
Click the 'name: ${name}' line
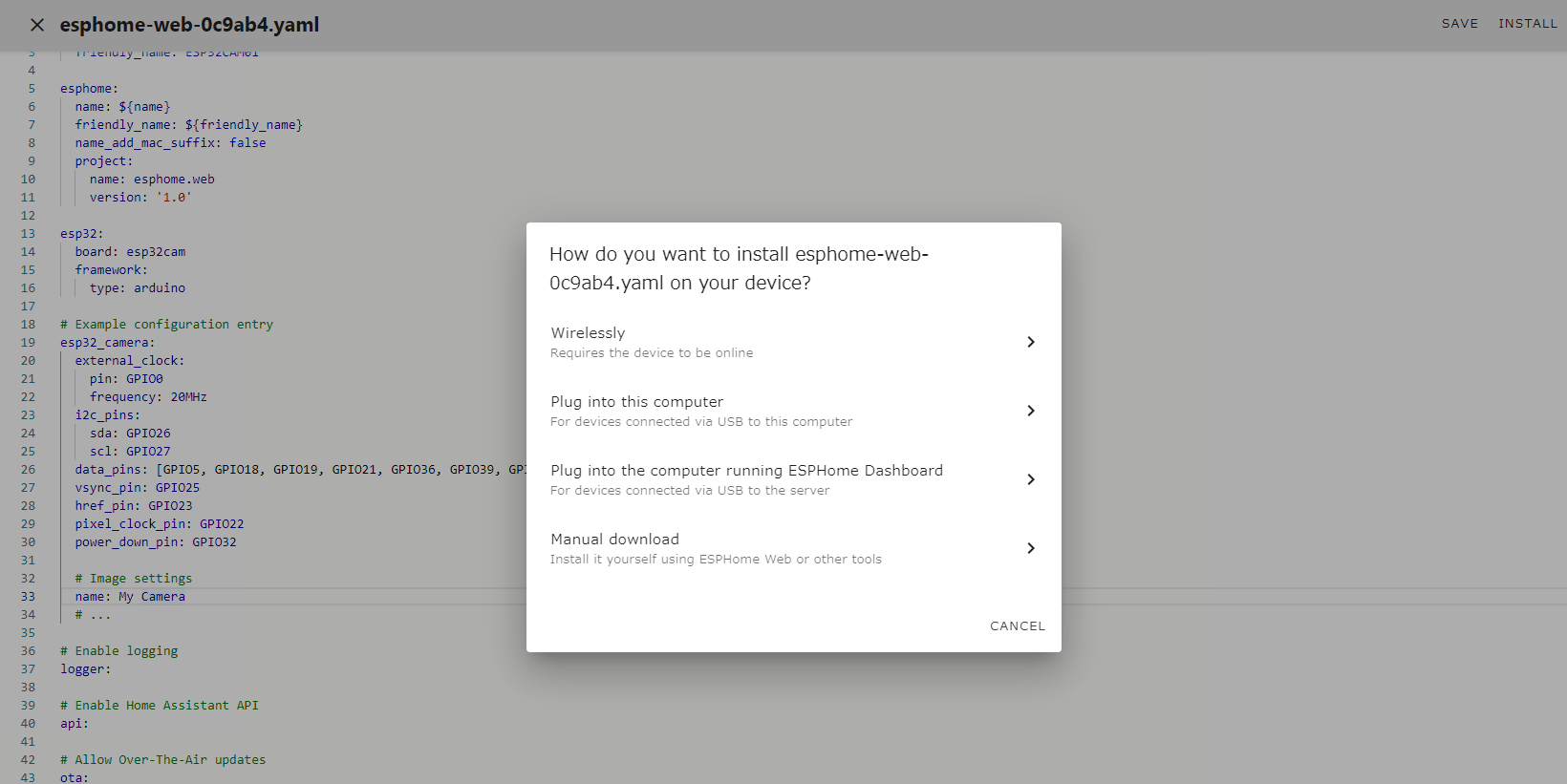[122, 107]
